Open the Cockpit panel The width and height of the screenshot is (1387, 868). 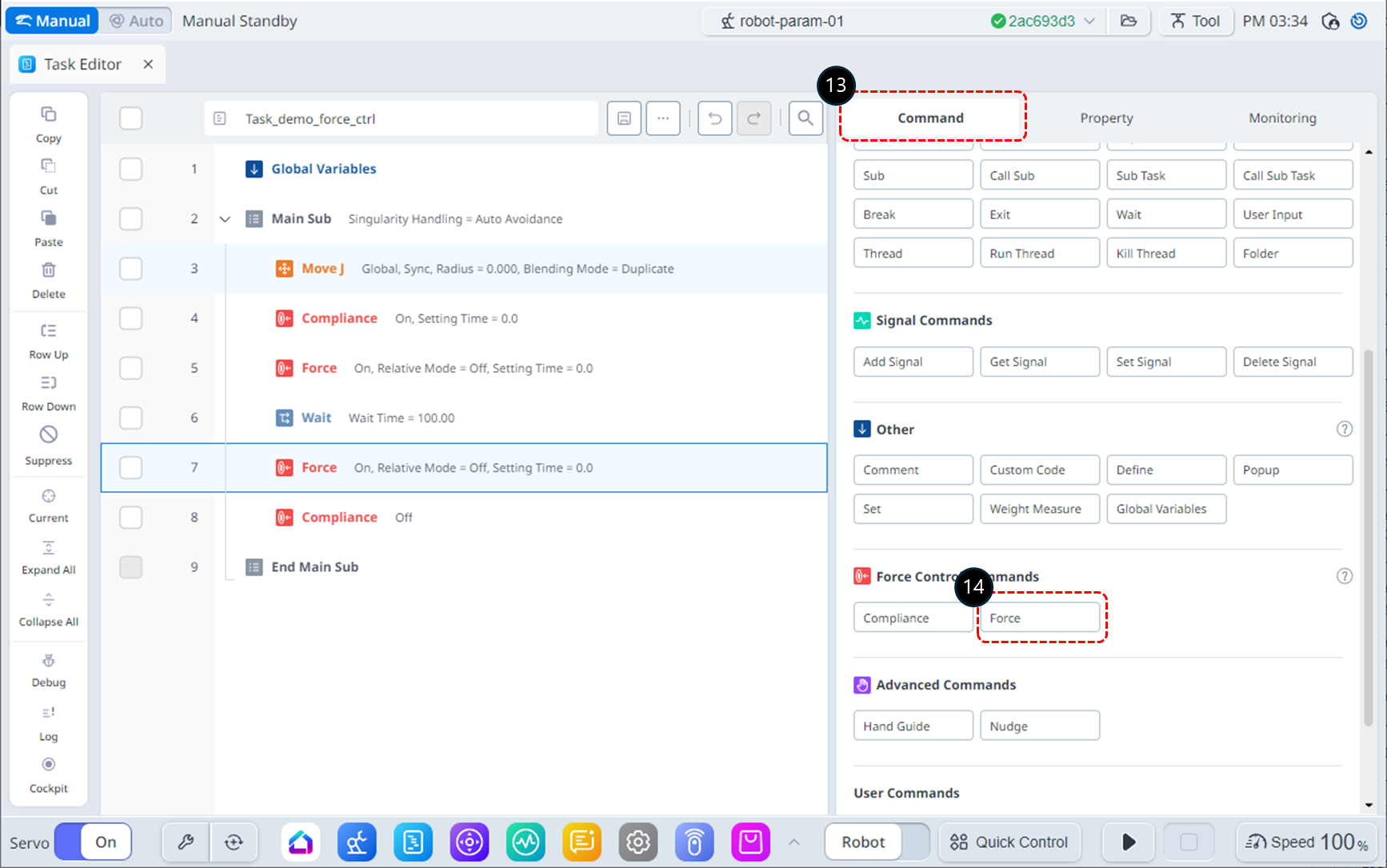(48, 766)
